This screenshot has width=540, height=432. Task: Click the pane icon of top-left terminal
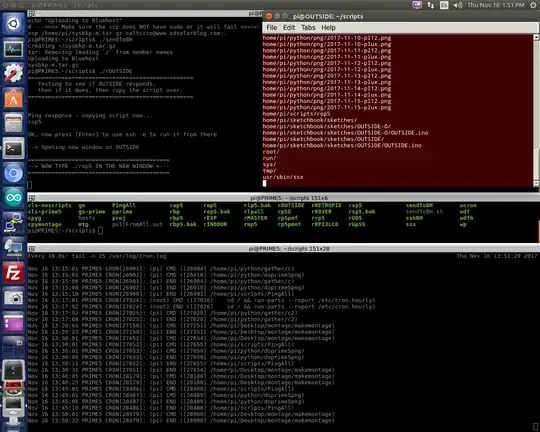coord(31,13)
